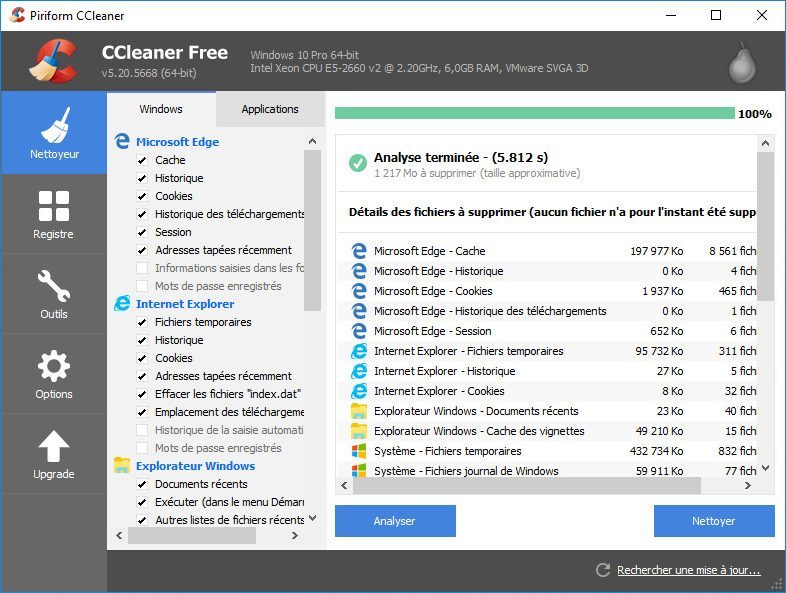786x593 pixels.
Task: Uncheck Effacer les fichiers "index.dat"
Action: click(142, 394)
